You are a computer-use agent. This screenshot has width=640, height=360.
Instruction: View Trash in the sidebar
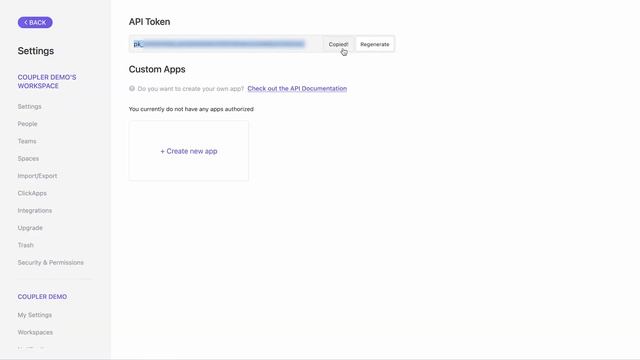[x=25, y=245]
